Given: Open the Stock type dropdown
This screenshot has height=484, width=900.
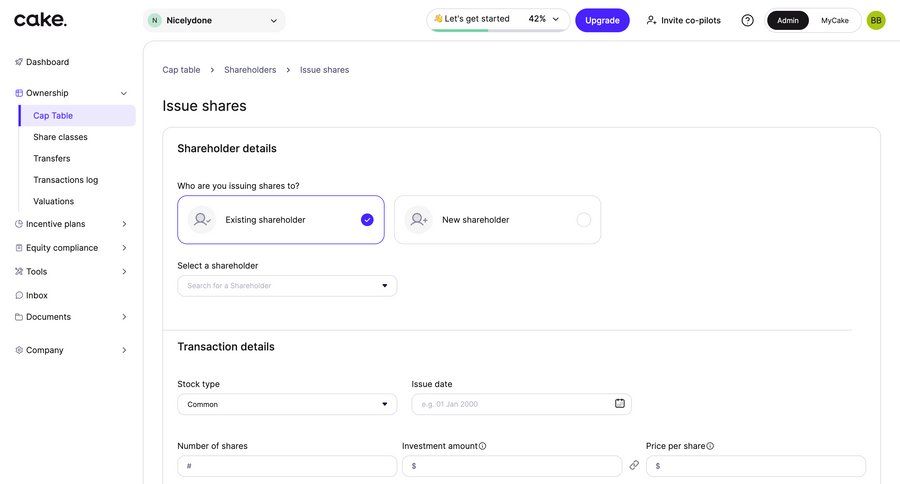Looking at the screenshot, I should click(287, 404).
